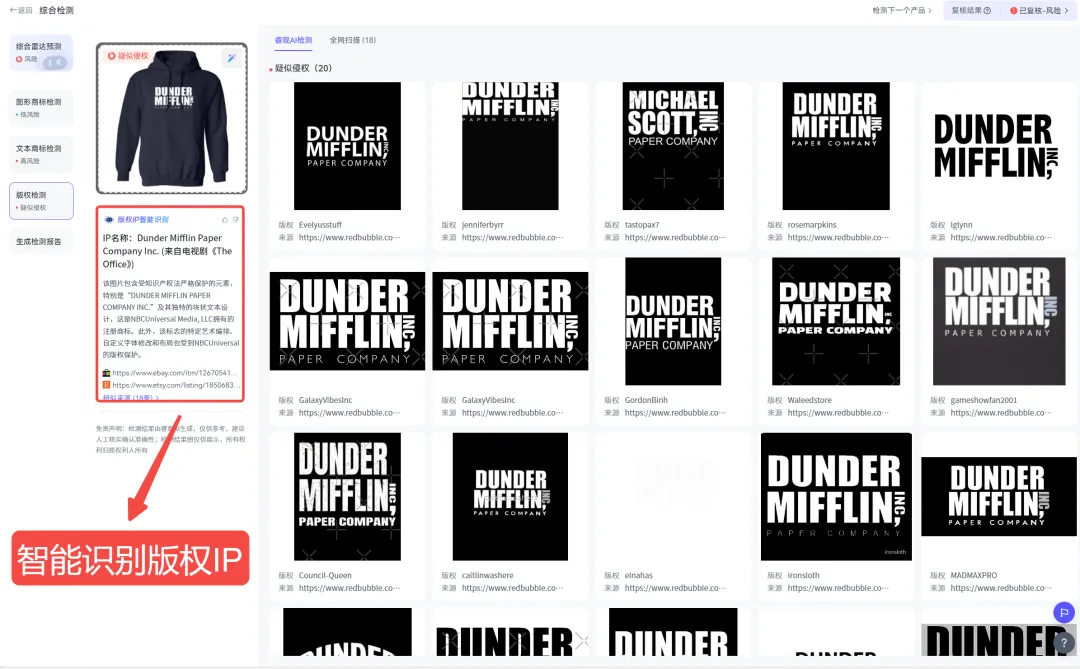Go back using the 返回 arrow

(21, 10)
